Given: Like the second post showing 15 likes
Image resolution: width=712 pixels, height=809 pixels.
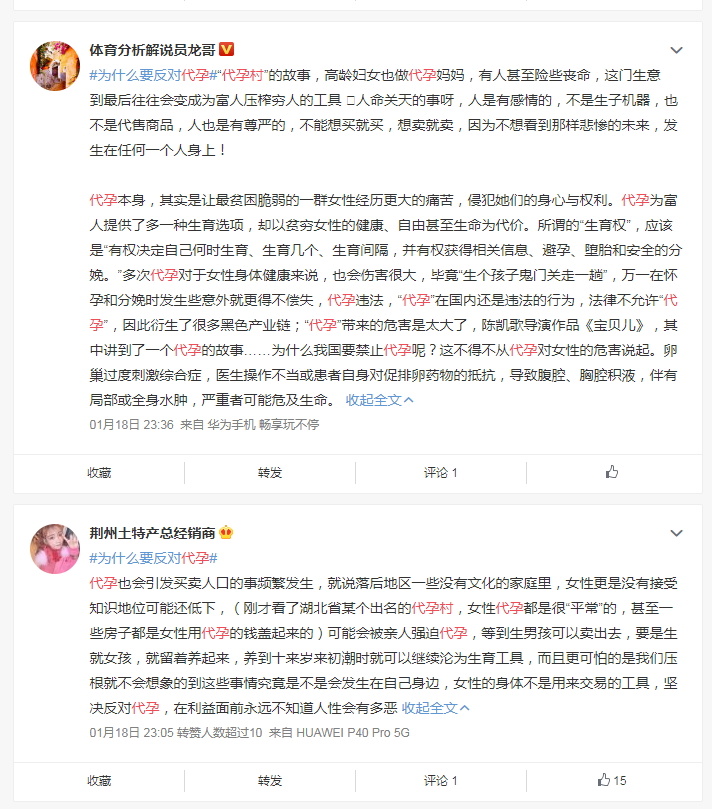Looking at the screenshot, I should [x=612, y=780].
